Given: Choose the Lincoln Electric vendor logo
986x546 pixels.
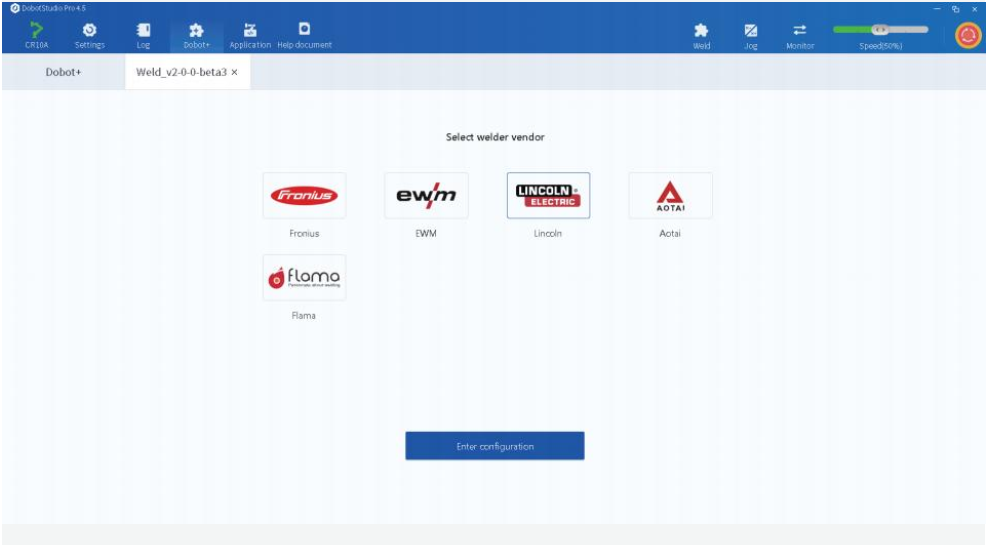Looking at the screenshot, I should point(548,196).
